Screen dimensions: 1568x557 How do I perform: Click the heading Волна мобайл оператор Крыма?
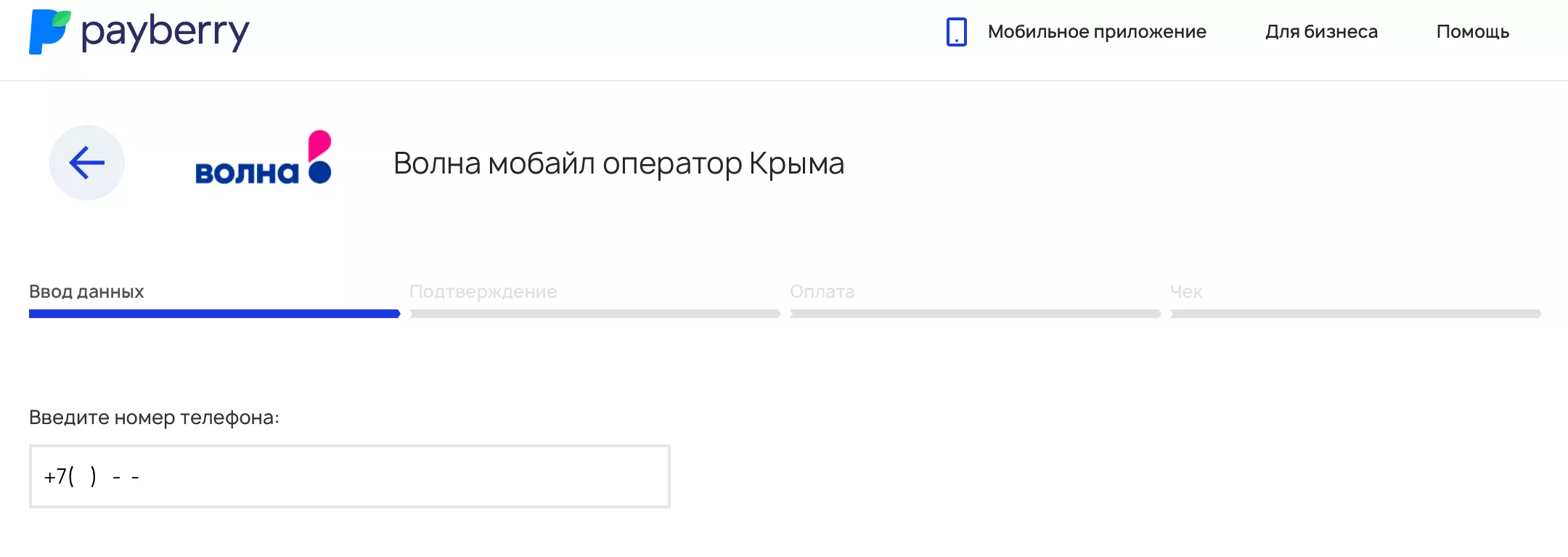tap(618, 163)
